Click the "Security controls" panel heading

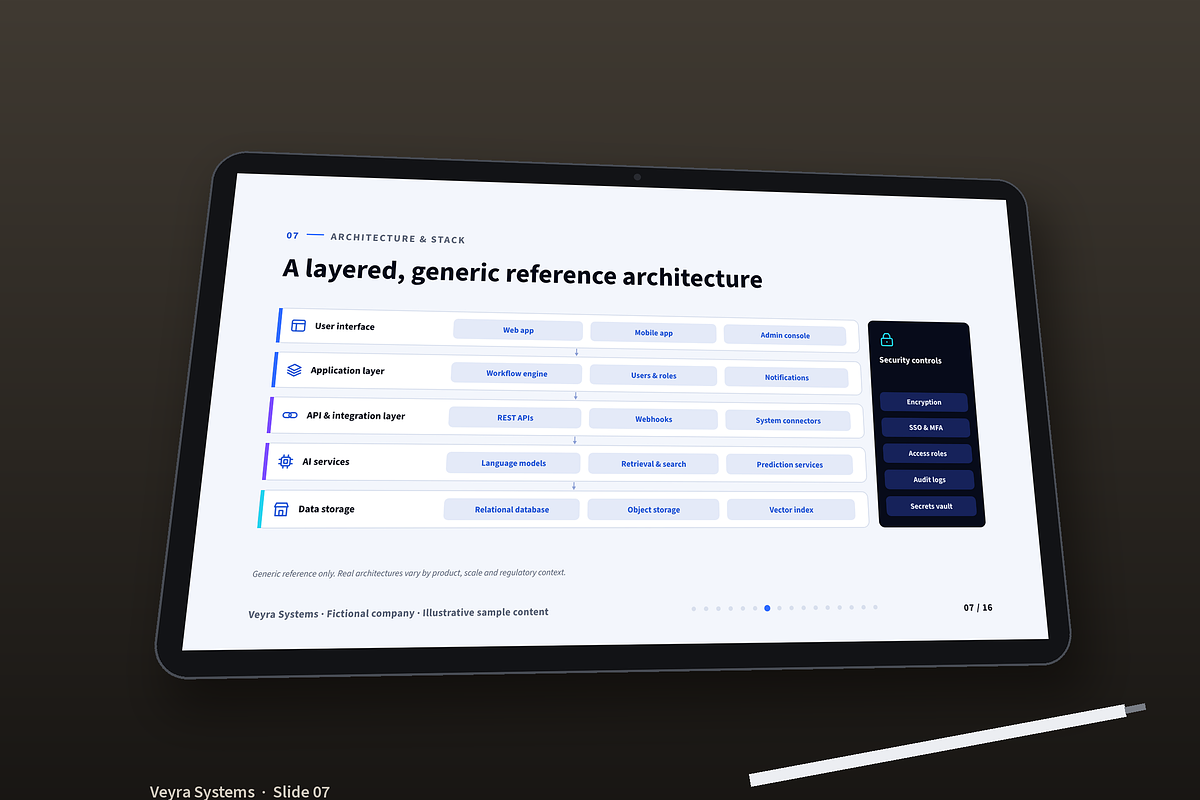(x=910, y=360)
